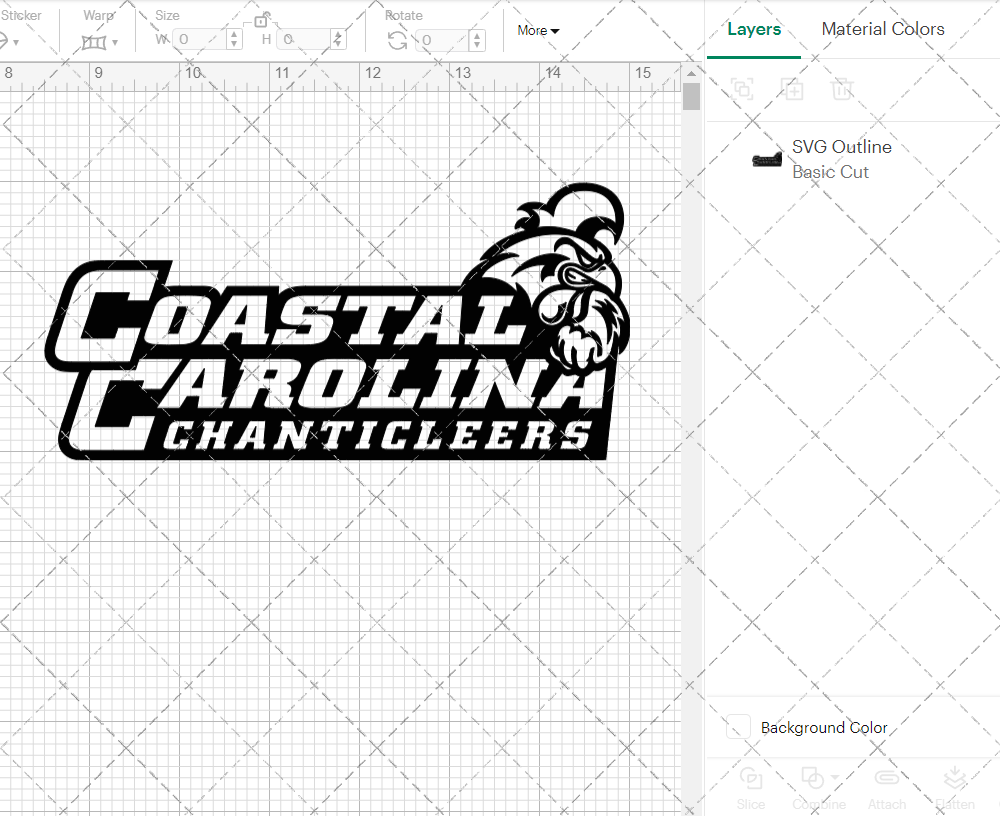Viewport: 1000px width, 816px height.
Task: Click the Group layers icon
Action: (742, 90)
